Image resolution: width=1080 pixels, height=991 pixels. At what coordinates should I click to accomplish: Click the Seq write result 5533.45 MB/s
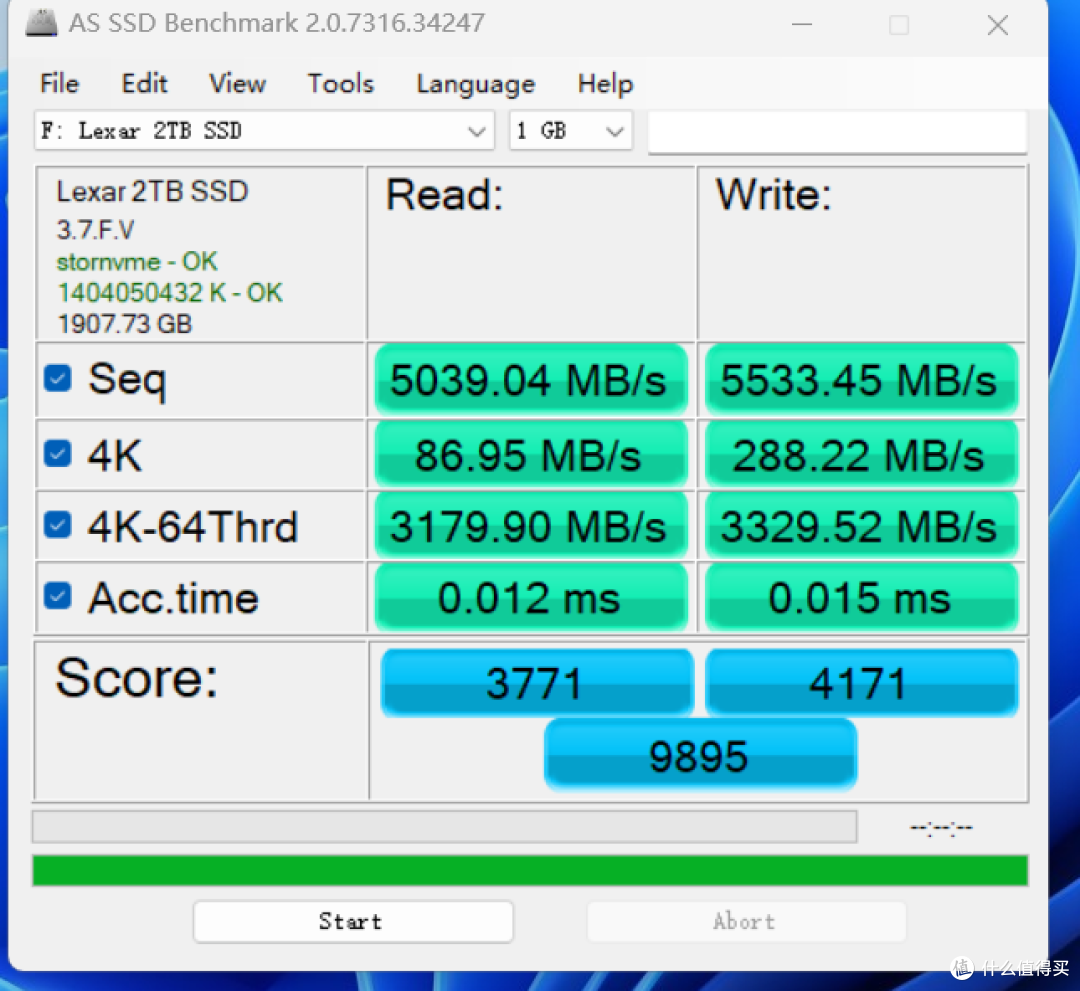click(x=861, y=380)
